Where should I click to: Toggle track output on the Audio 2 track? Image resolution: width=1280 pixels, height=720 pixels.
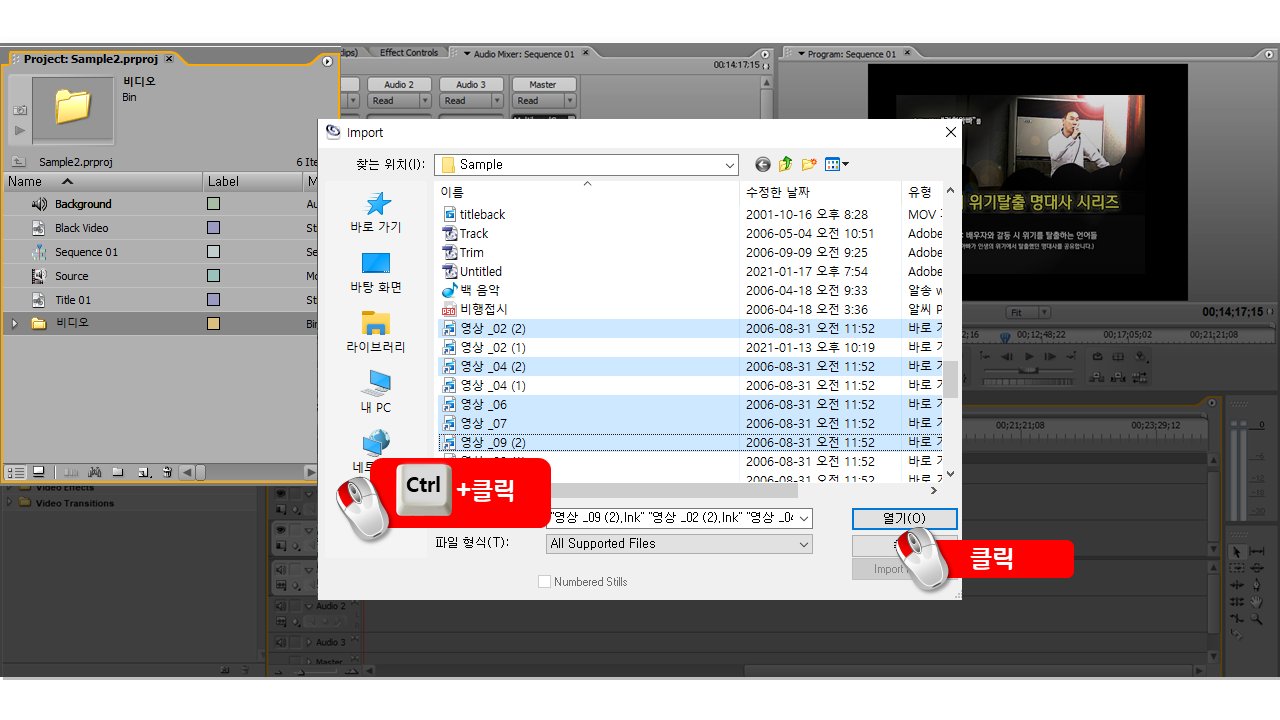coord(281,606)
